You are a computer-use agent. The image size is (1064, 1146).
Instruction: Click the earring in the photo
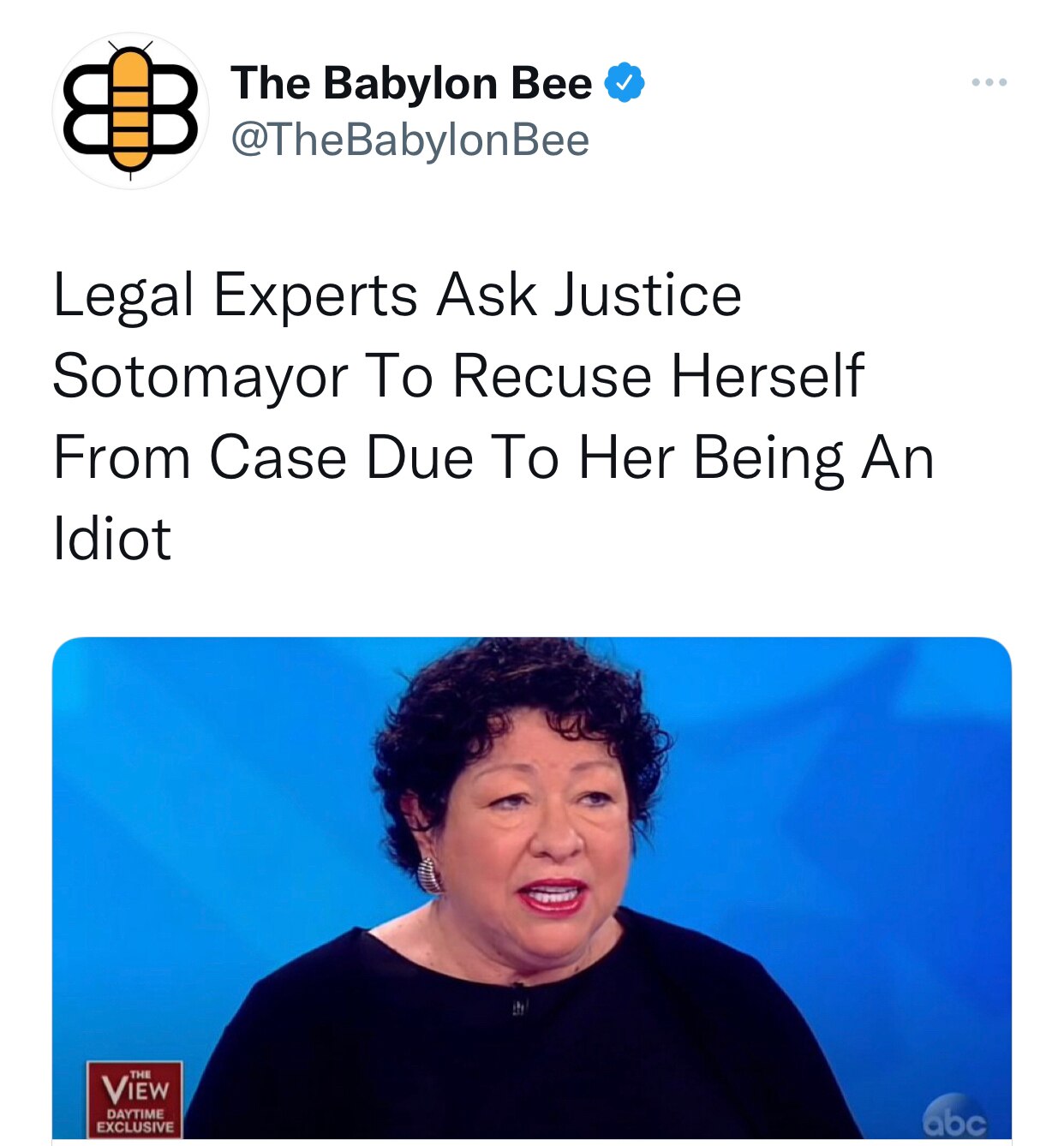tap(430, 874)
